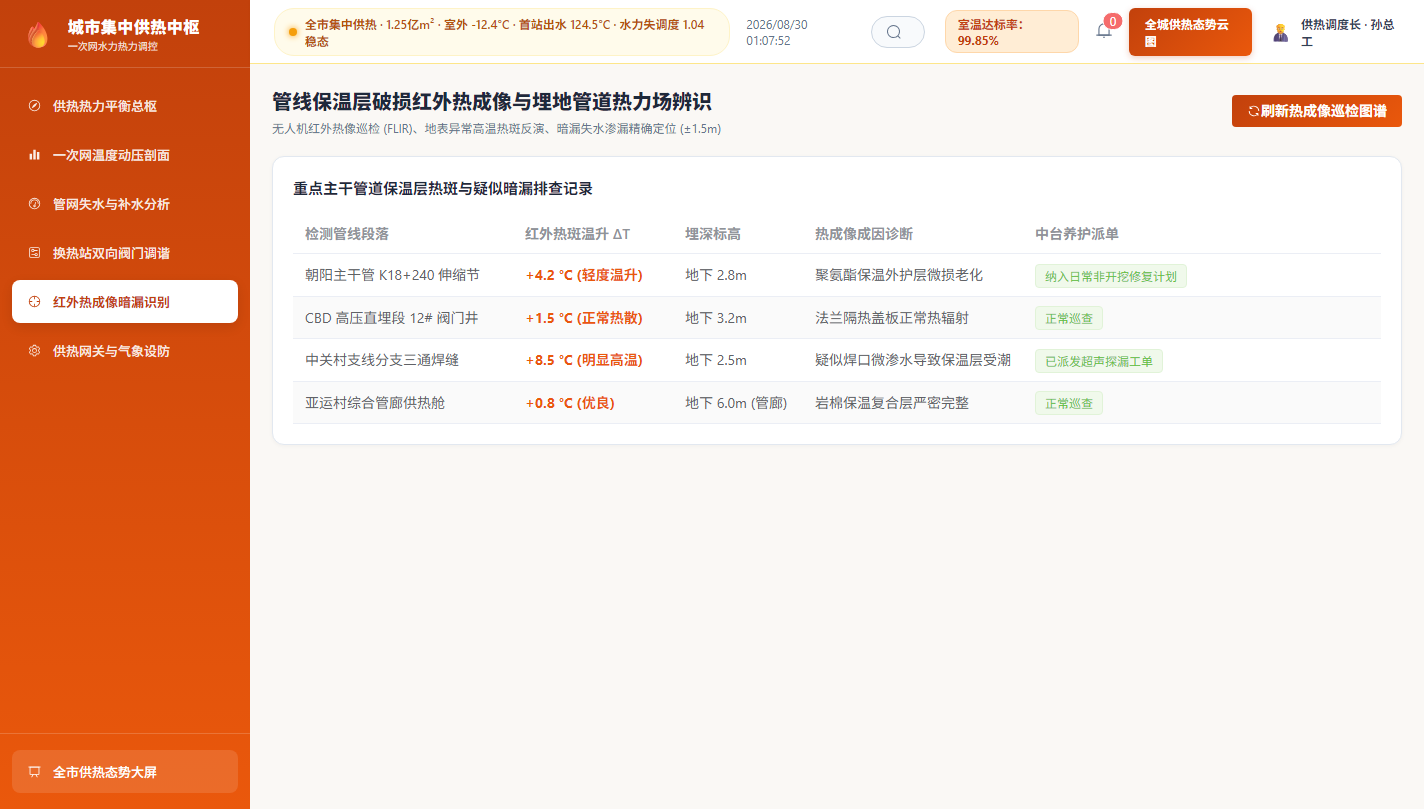1424x809 pixels.
Task: Click the app title 城市集中供热中枢
Action: pyautogui.click(x=133, y=27)
